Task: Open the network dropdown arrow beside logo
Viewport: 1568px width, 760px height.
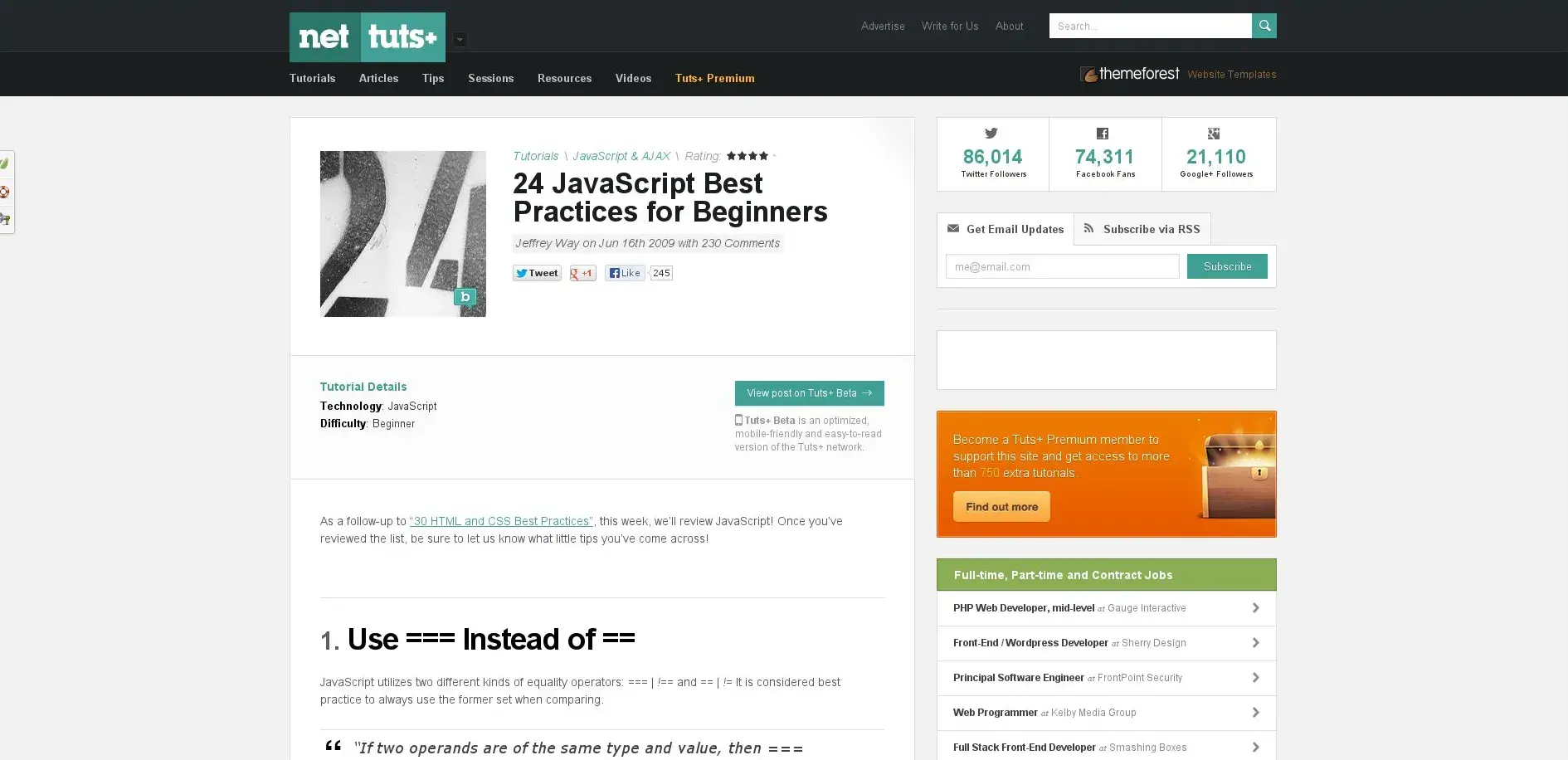Action: (x=460, y=40)
